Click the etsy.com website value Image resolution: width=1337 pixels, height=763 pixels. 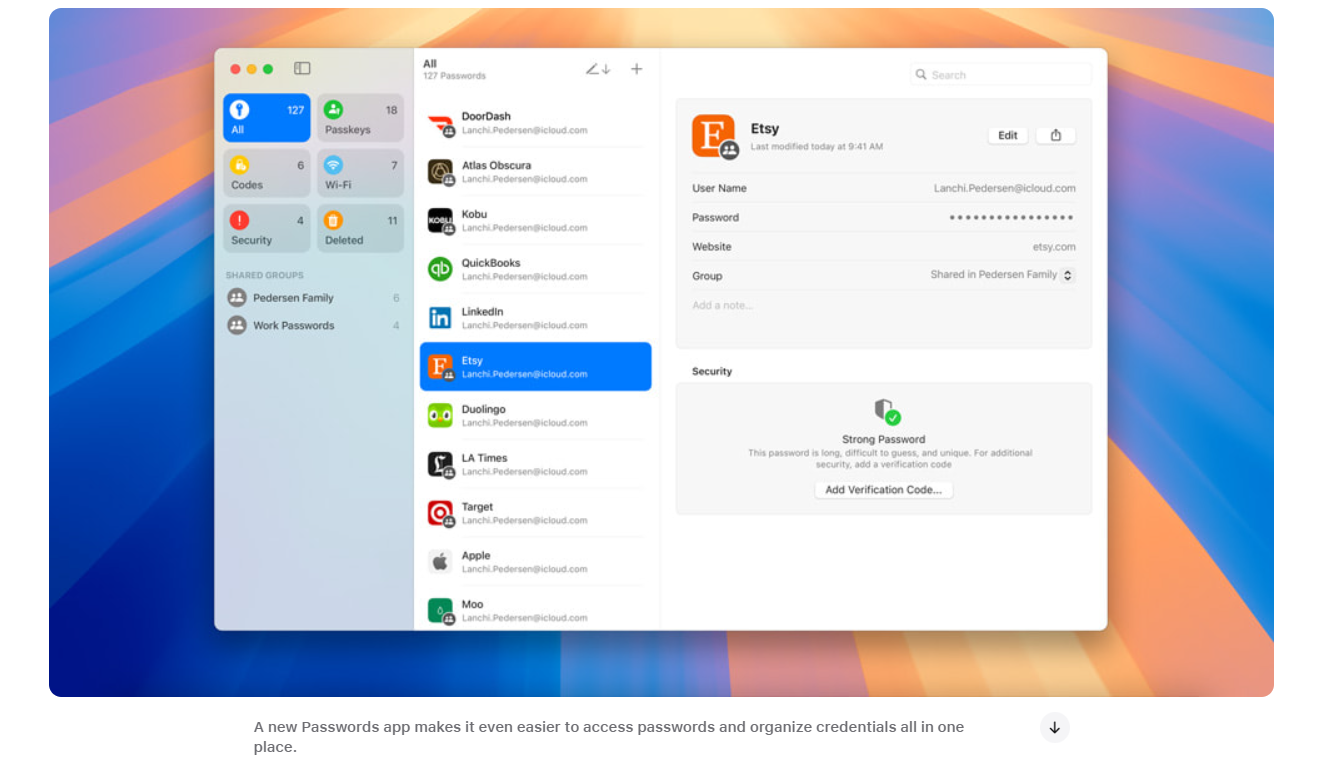1054,247
